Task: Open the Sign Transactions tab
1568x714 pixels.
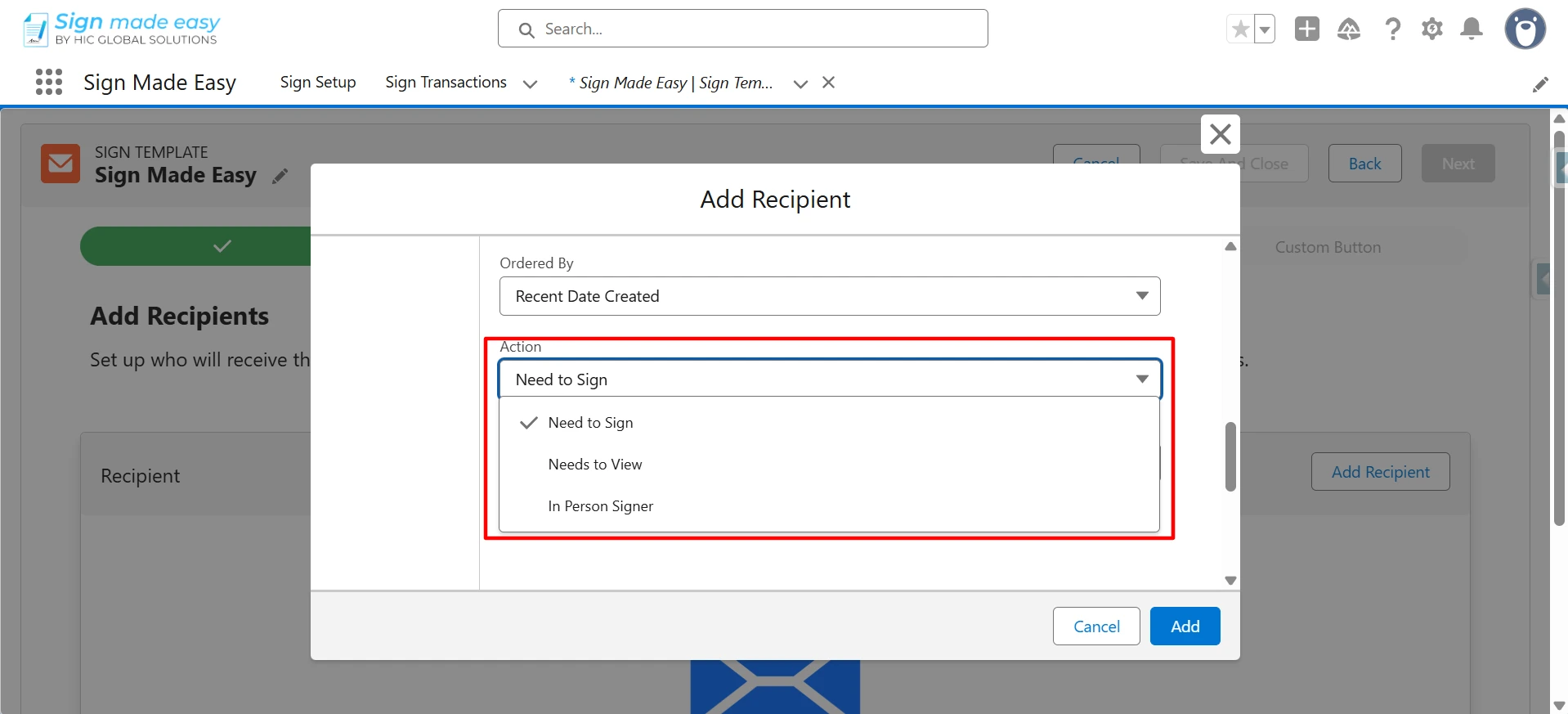Action: click(446, 83)
